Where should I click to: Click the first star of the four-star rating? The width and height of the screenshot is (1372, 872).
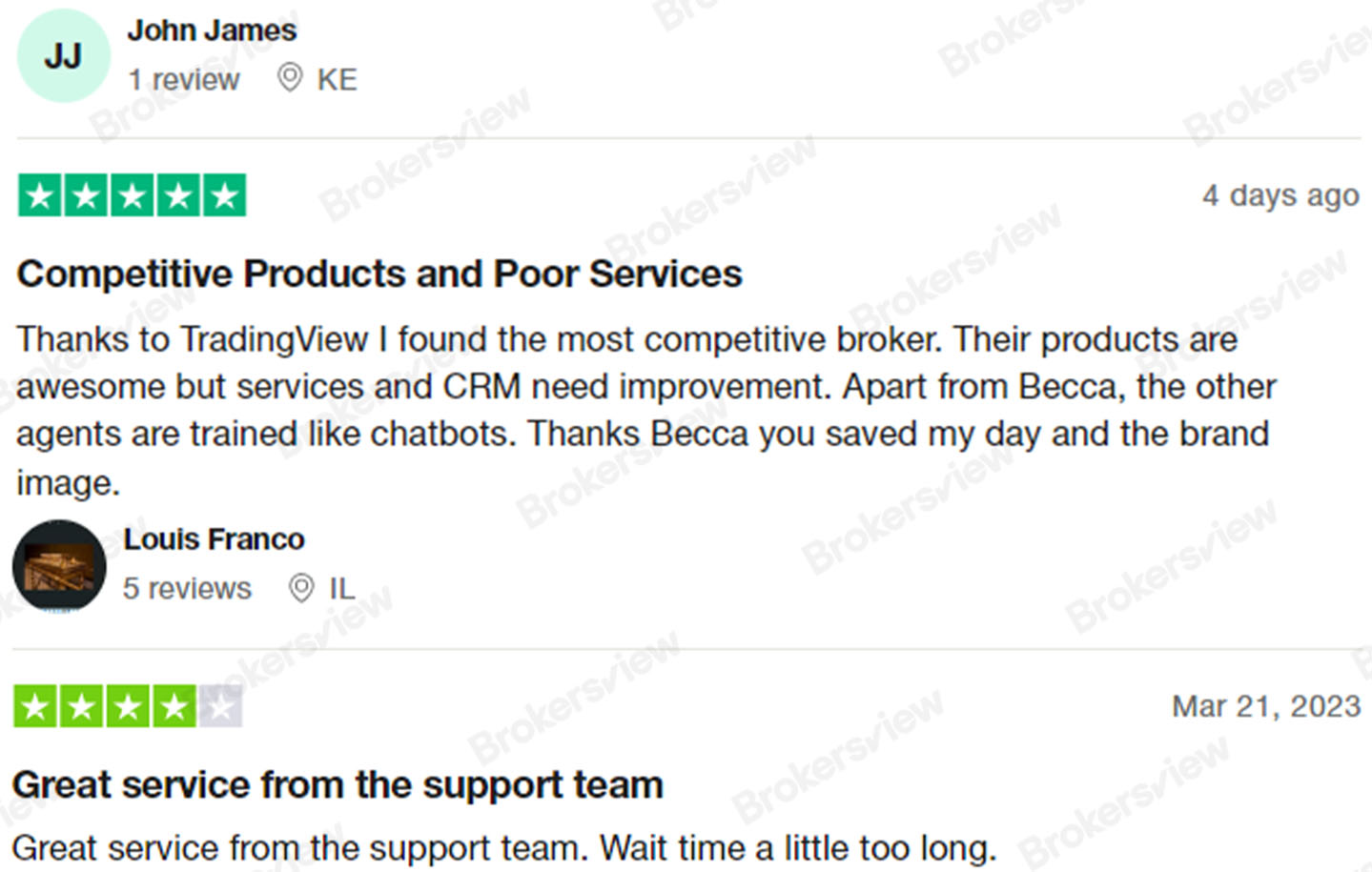[x=35, y=707]
